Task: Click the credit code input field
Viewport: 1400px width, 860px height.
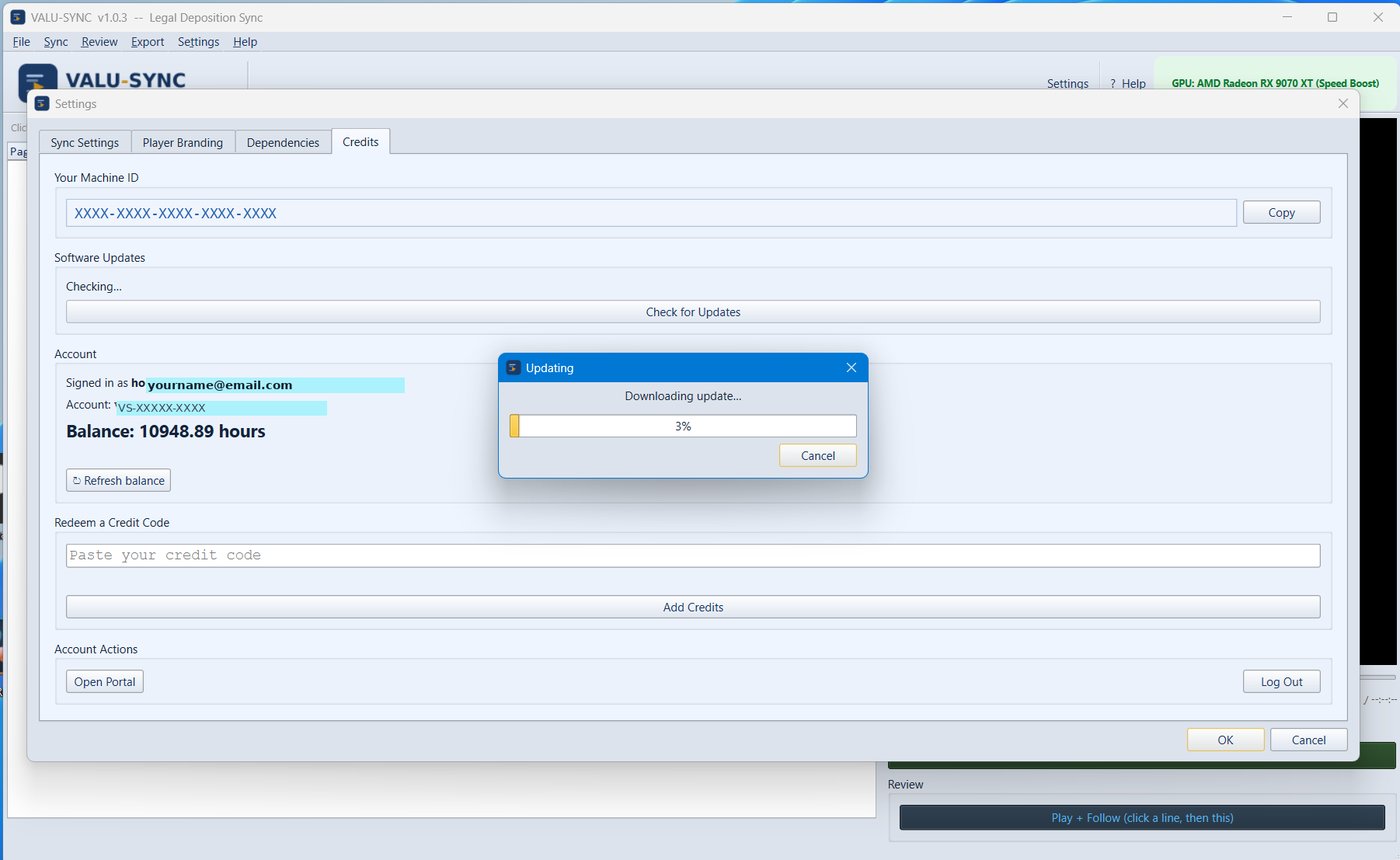Action: 693,555
